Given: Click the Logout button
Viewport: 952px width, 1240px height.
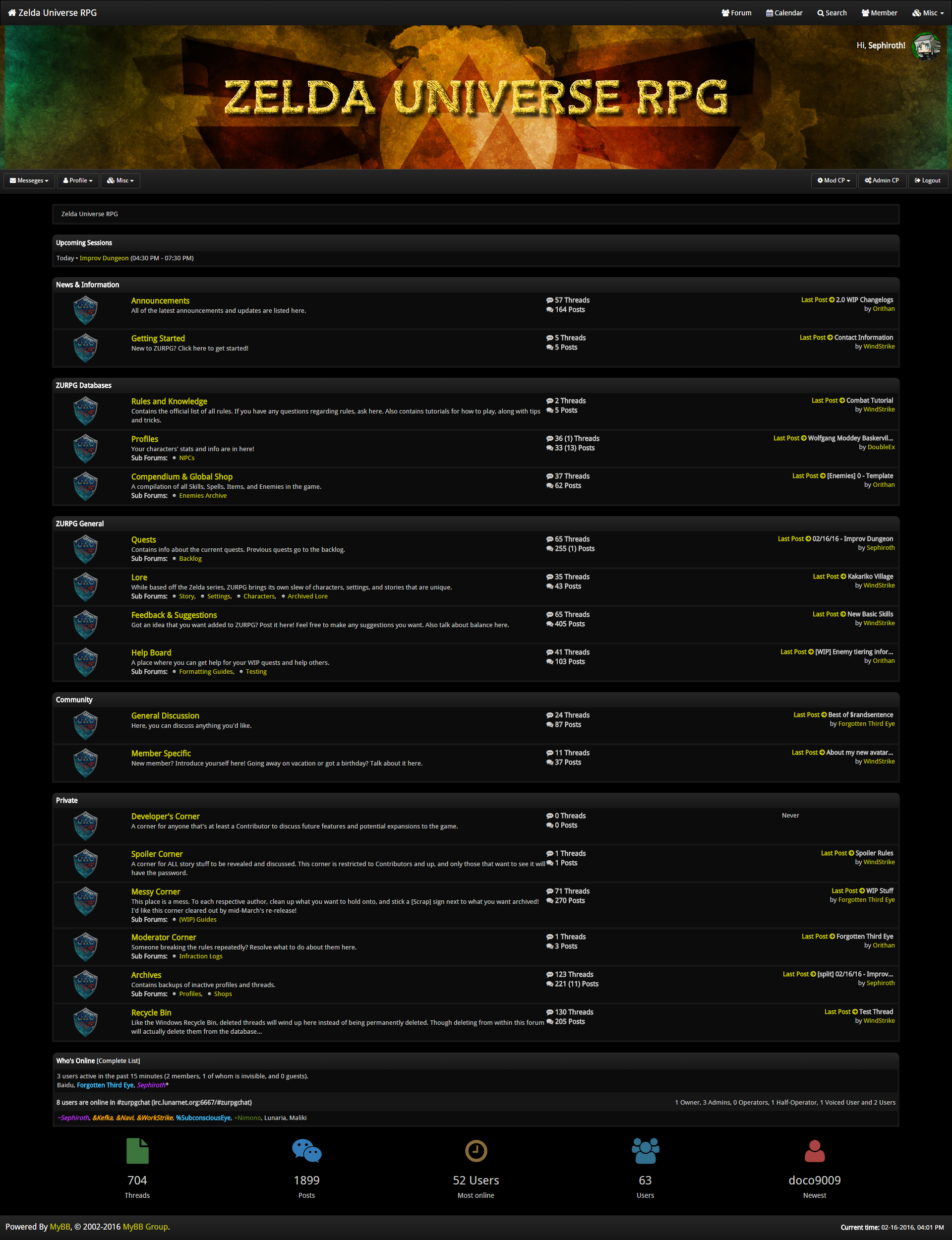Looking at the screenshot, I should pyautogui.click(x=928, y=180).
